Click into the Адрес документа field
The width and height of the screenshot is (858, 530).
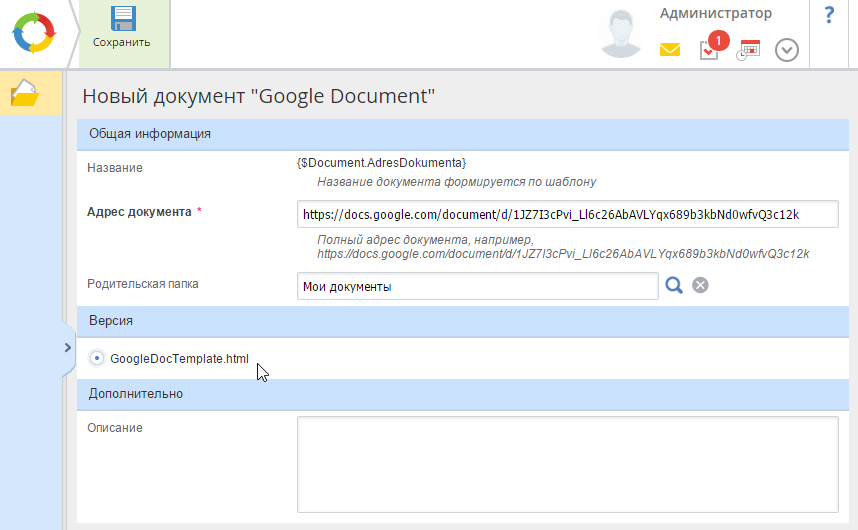click(x=566, y=214)
